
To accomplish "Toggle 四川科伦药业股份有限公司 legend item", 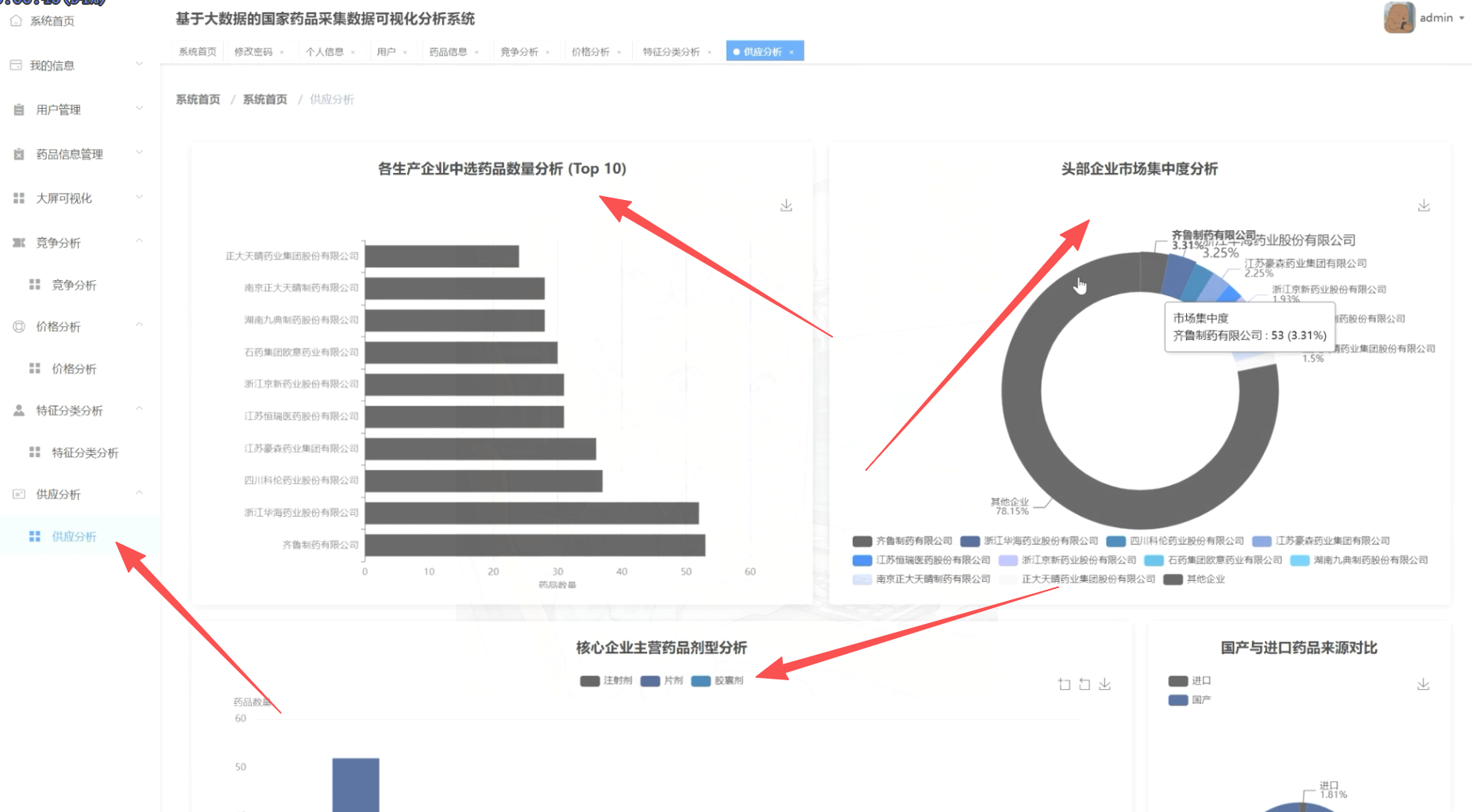I will click(1175, 541).
